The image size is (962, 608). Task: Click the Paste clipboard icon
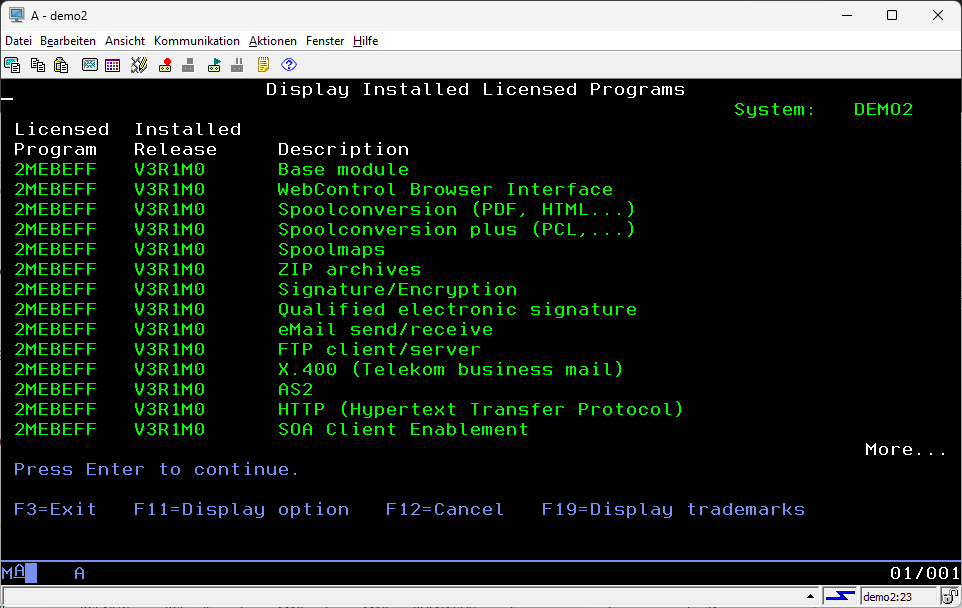61,65
